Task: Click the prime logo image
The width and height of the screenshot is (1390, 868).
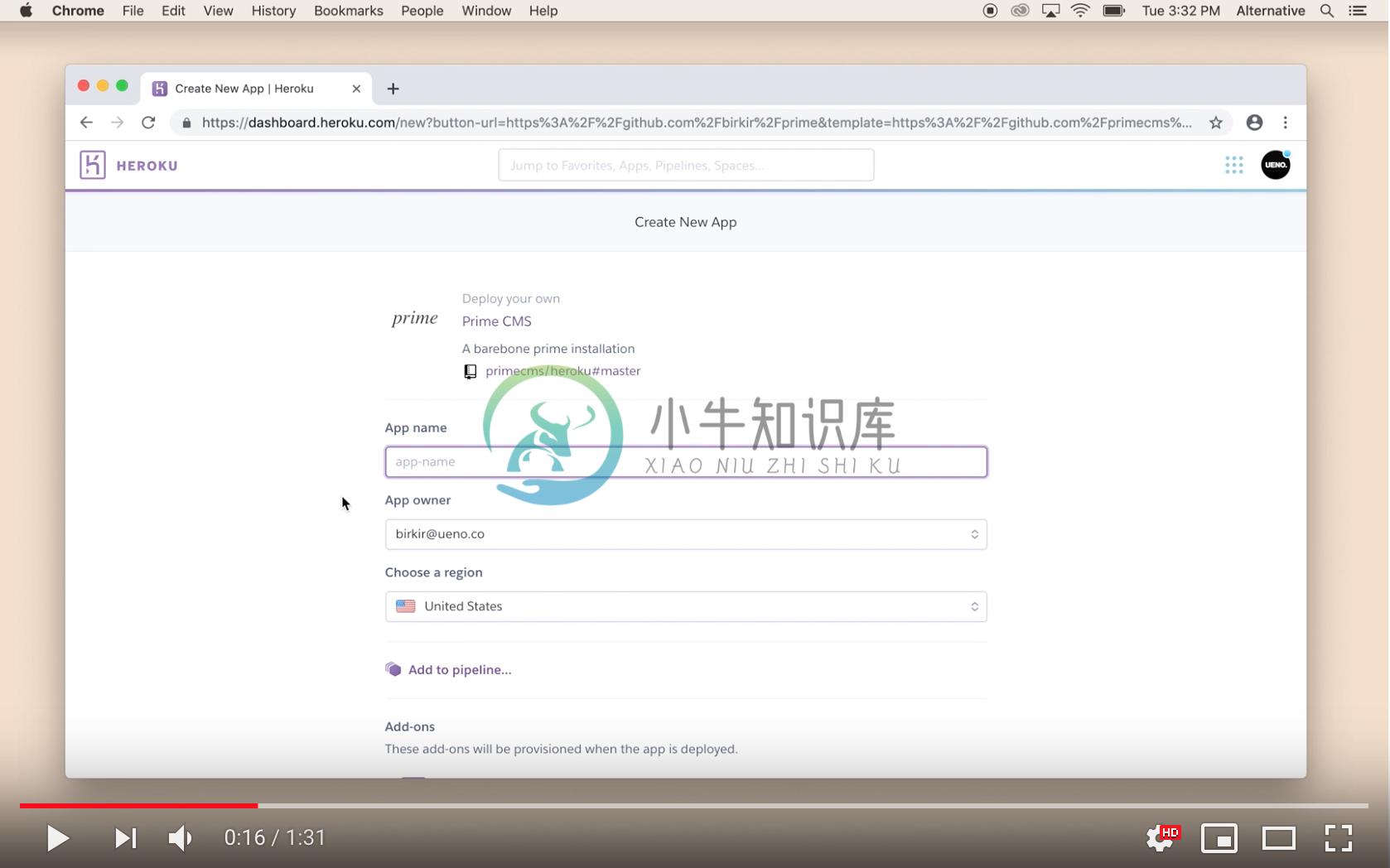Action: coord(414,319)
